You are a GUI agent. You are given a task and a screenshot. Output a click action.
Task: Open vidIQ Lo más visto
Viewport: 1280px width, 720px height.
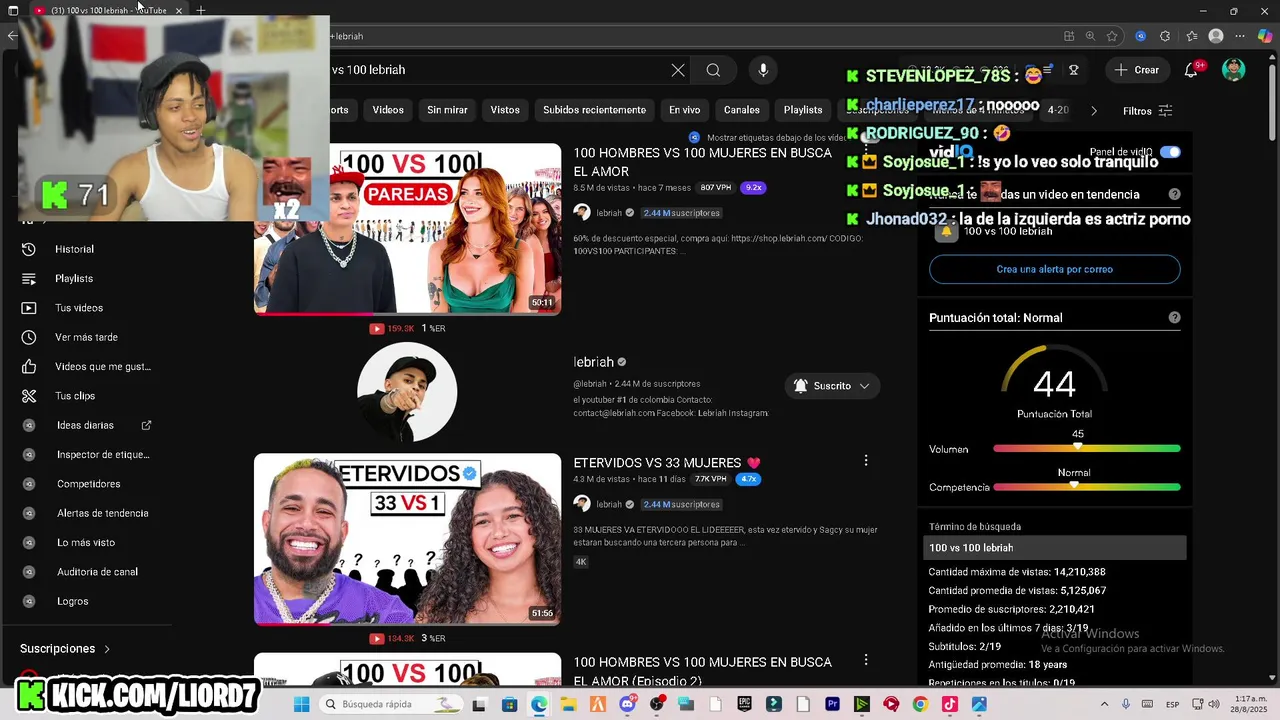click(86, 542)
